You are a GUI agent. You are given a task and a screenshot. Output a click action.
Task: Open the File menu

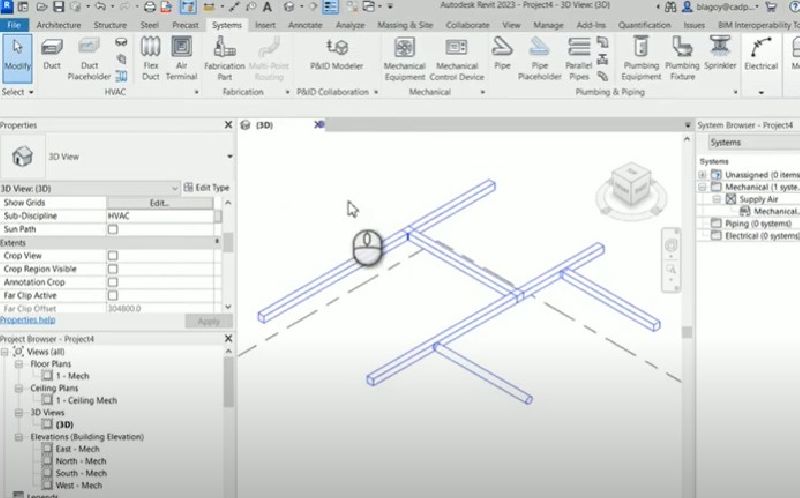tap(14, 24)
